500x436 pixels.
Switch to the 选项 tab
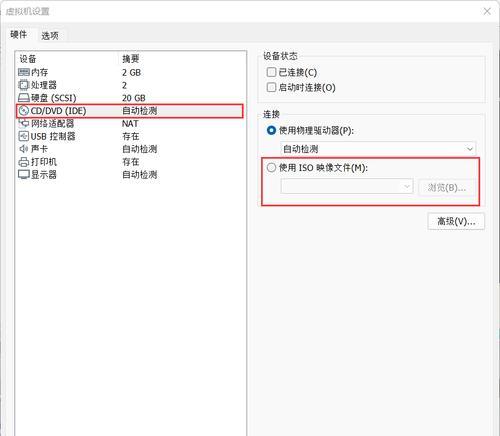[x=50, y=35]
